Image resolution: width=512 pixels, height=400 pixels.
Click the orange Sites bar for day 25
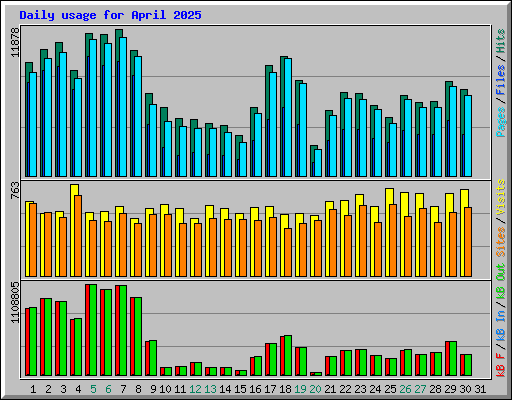click(393, 241)
